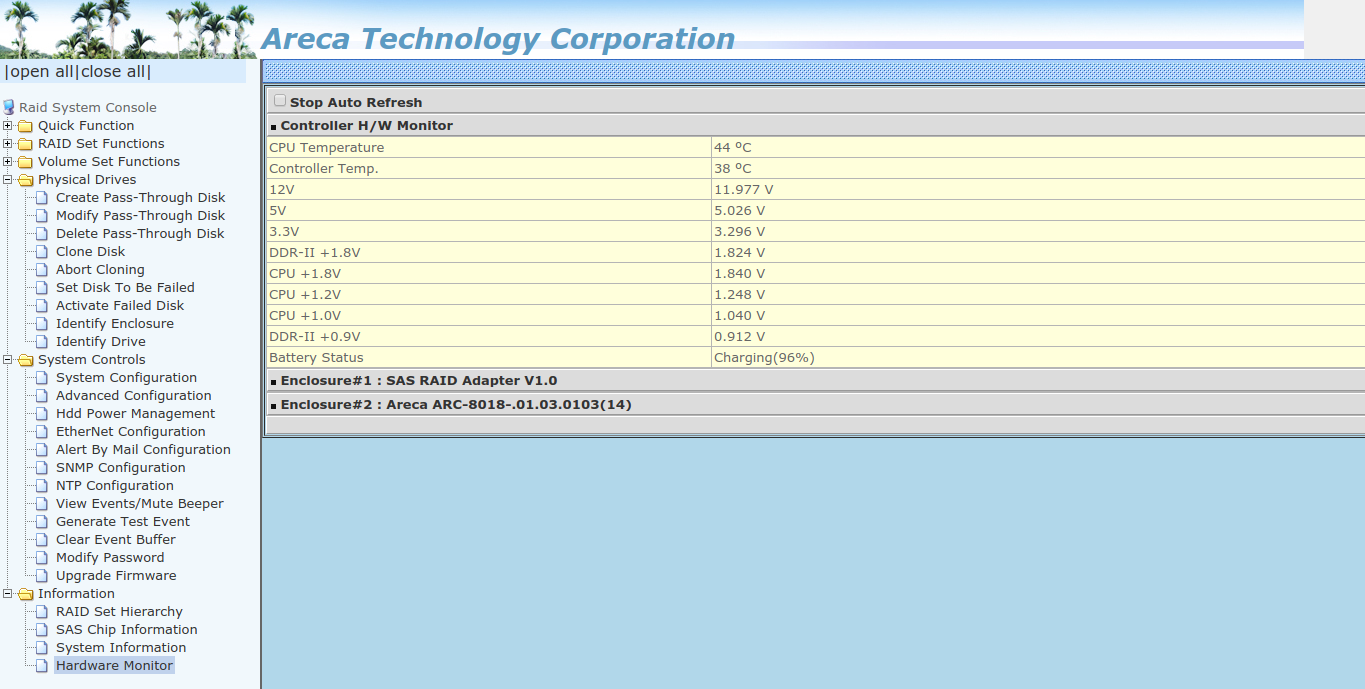Screen dimensions: 1365x689
Task: Select the Hardware Monitor tree link
Action: click(x=114, y=666)
